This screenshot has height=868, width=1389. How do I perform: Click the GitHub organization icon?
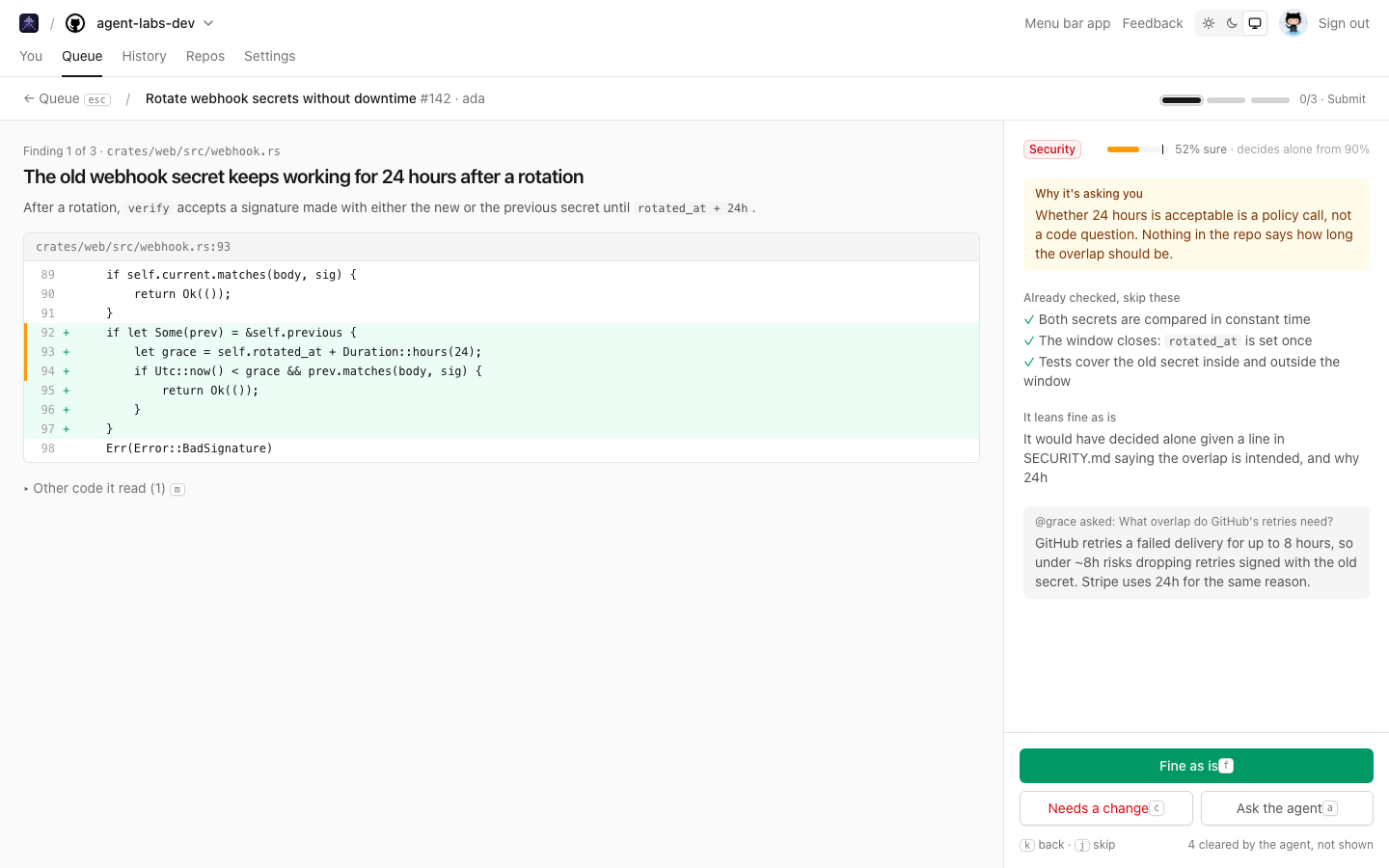tap(75, 23)
